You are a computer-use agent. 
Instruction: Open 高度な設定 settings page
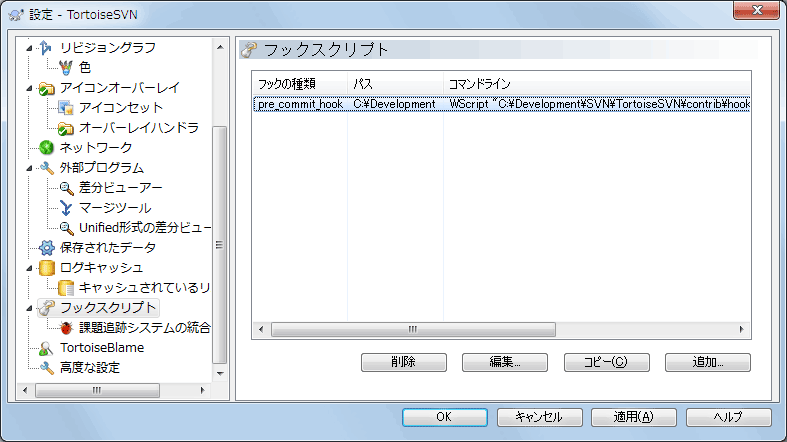[x=90, y=368]
